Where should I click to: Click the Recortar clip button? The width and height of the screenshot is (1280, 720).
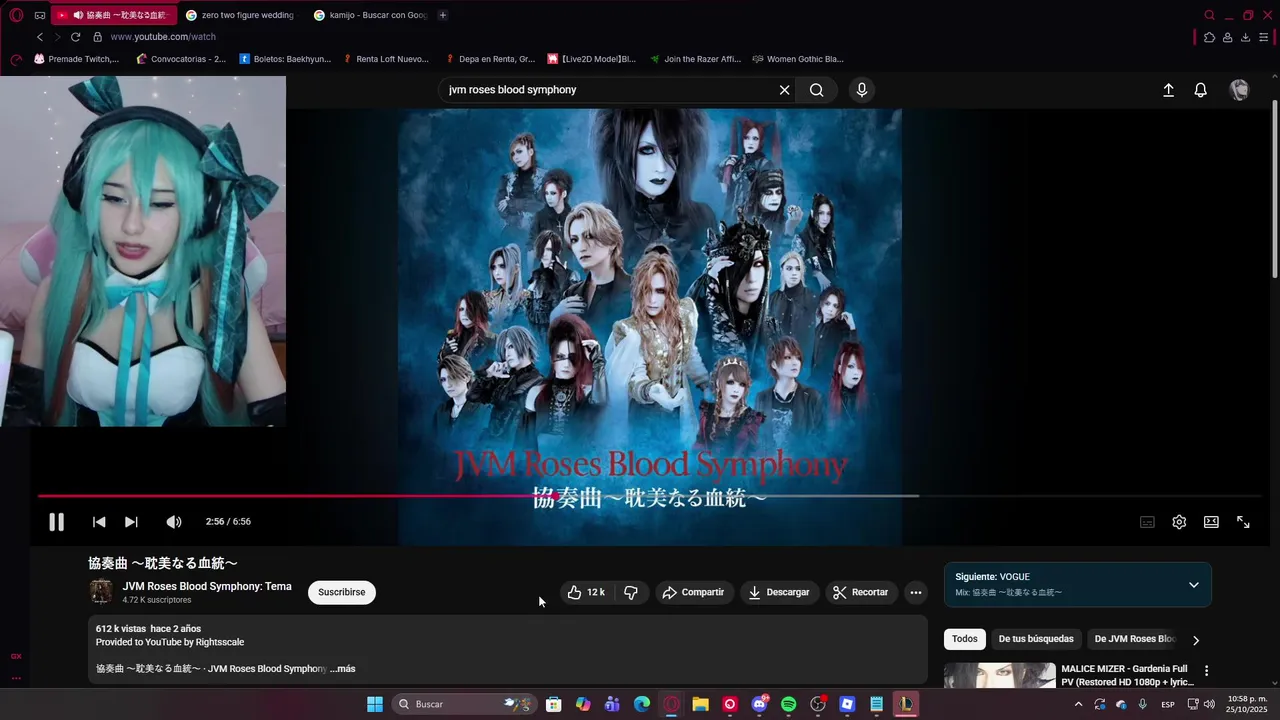coord(861,592)
